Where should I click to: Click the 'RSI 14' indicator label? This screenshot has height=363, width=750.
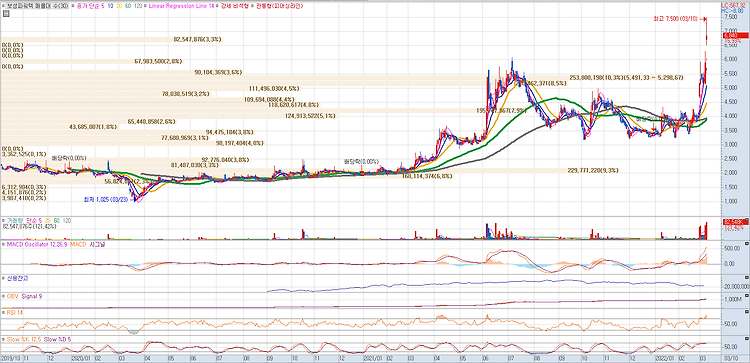[14, 312]
